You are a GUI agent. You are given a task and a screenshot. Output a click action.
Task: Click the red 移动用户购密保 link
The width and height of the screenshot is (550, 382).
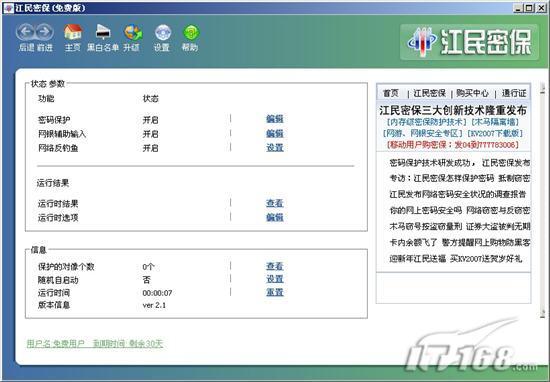tap(452, 145)
